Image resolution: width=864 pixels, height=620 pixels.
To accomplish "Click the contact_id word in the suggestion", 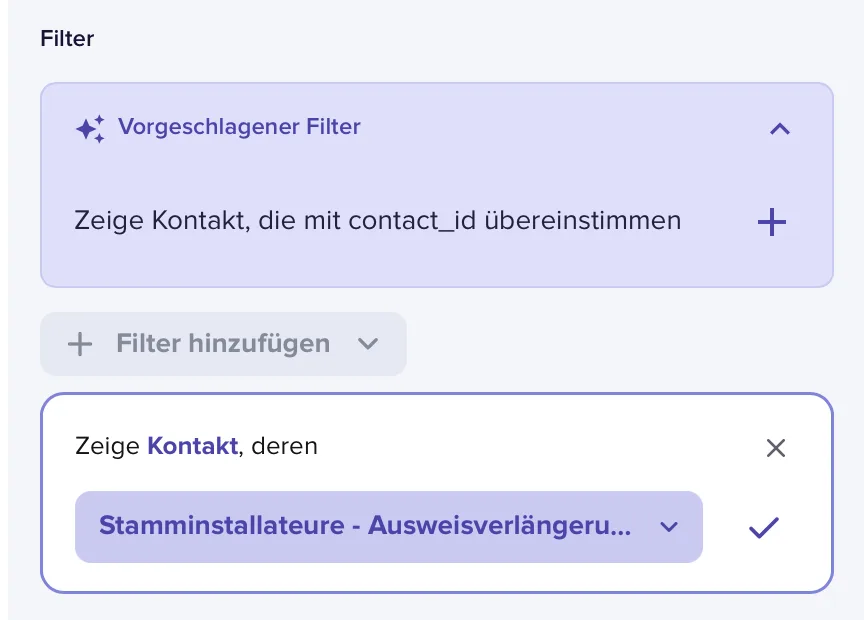I will pos(412,221).
